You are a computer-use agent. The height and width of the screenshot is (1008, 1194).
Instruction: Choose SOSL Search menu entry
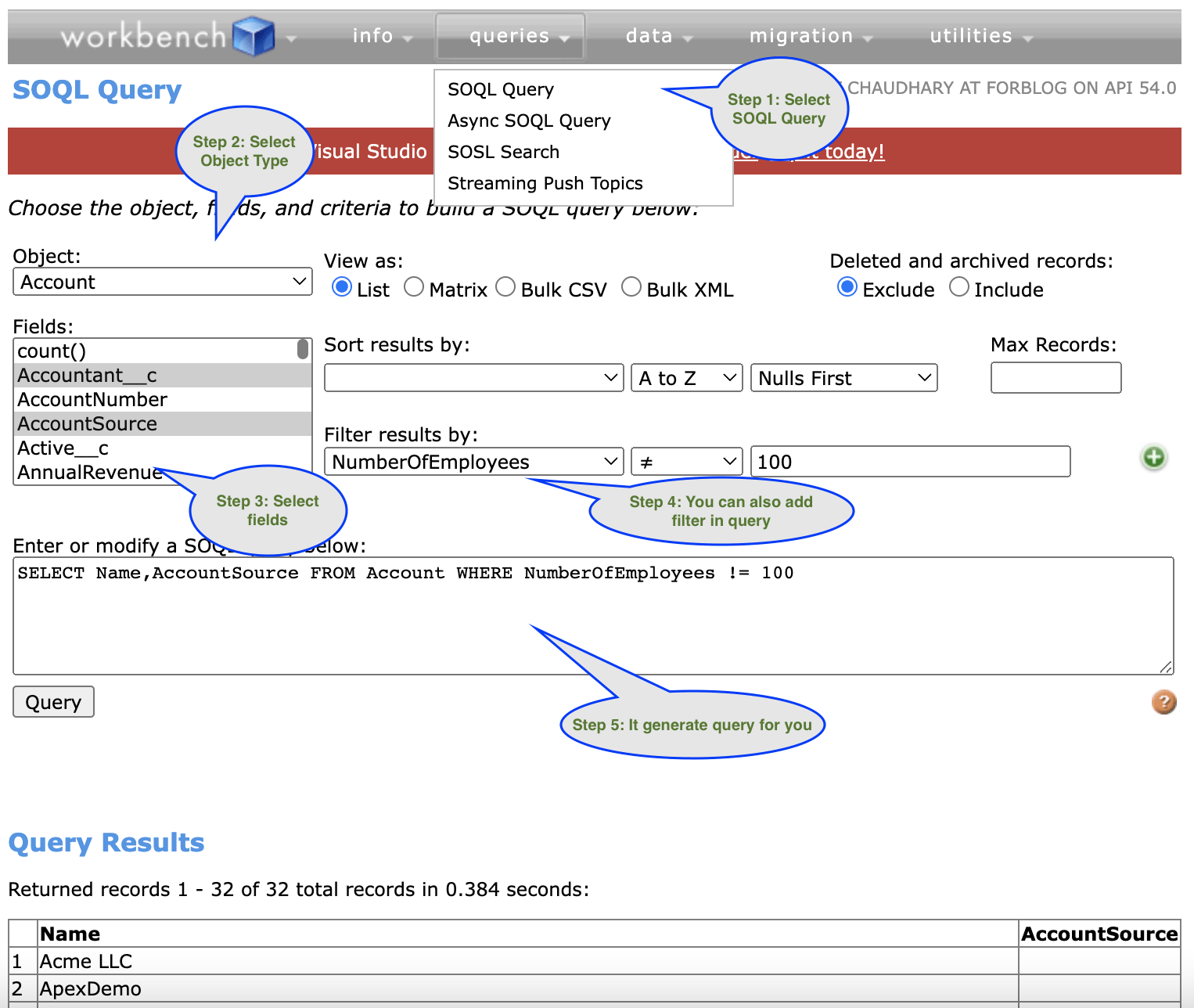pos(504,152)
